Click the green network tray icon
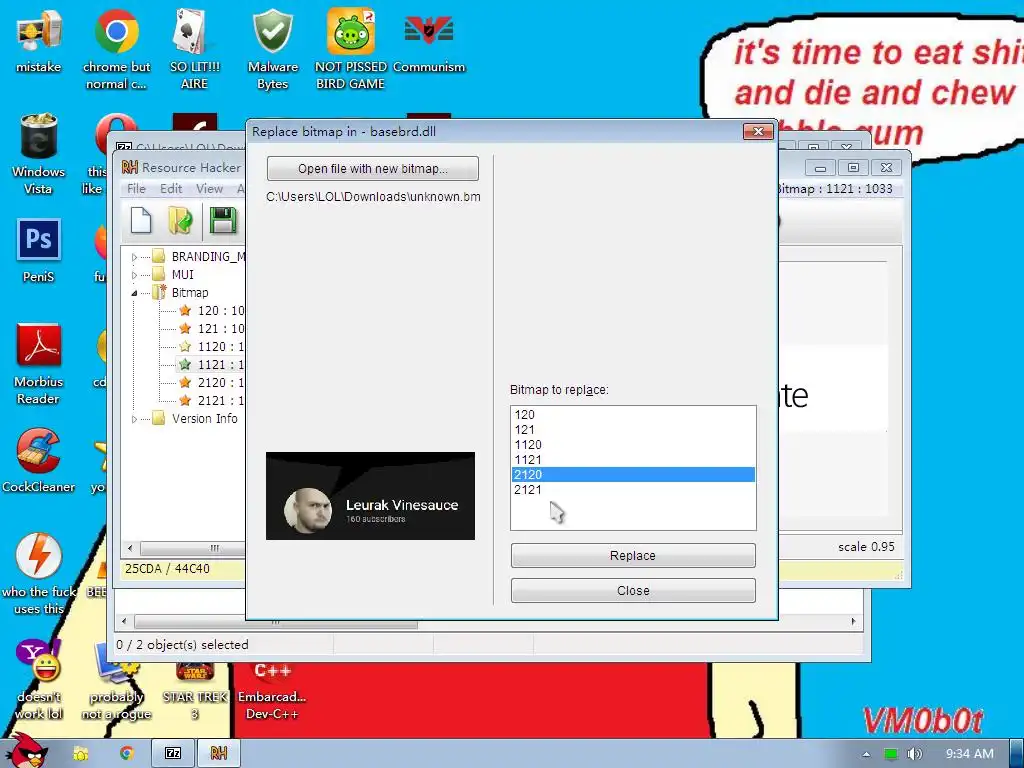 click(x=891, y=754)
